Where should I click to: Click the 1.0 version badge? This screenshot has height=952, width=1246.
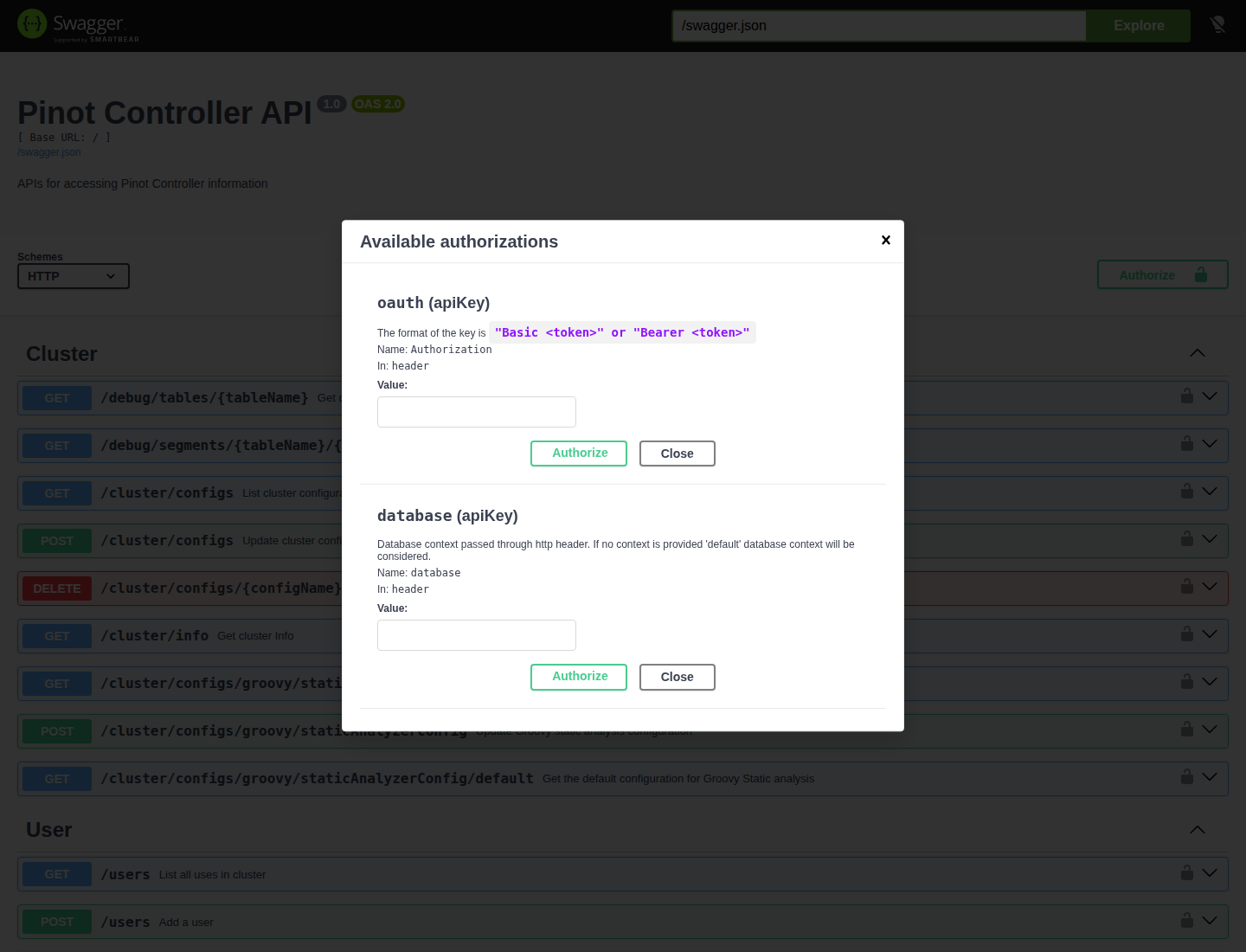click(x=331, y=104)
